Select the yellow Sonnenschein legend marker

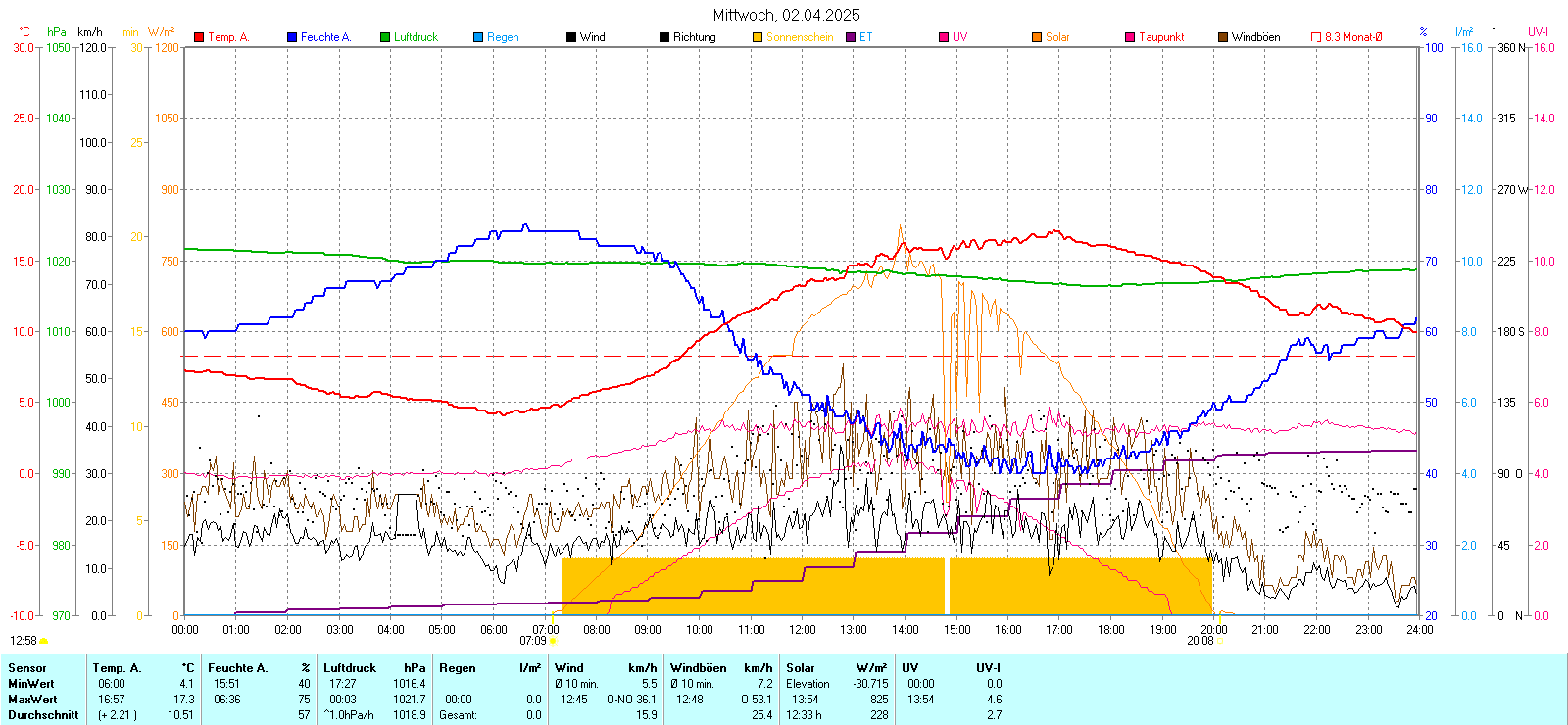758,37
